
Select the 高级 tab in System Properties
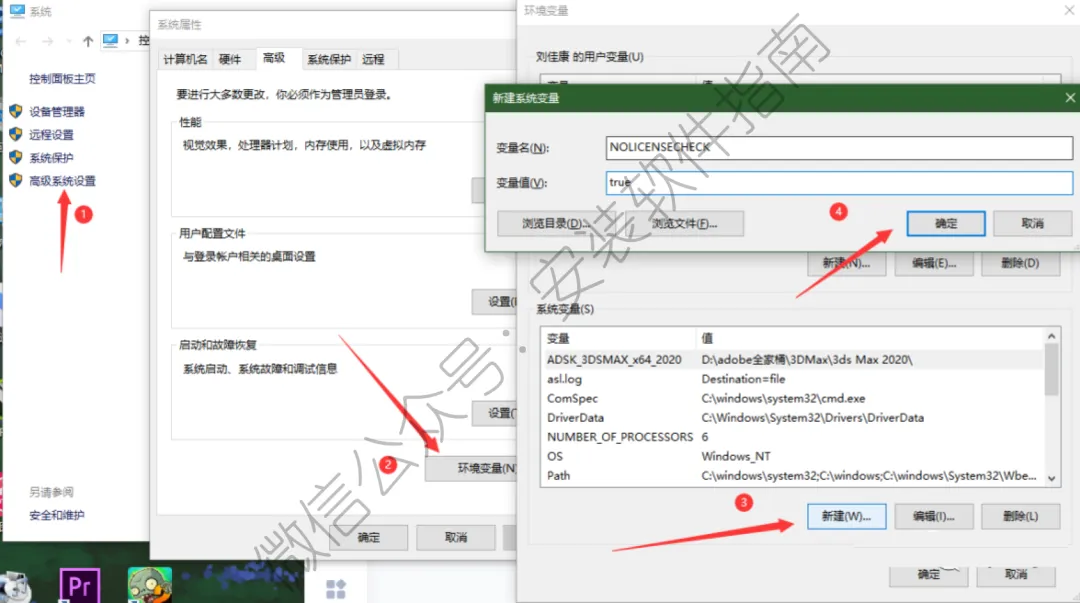pos(273,58)
